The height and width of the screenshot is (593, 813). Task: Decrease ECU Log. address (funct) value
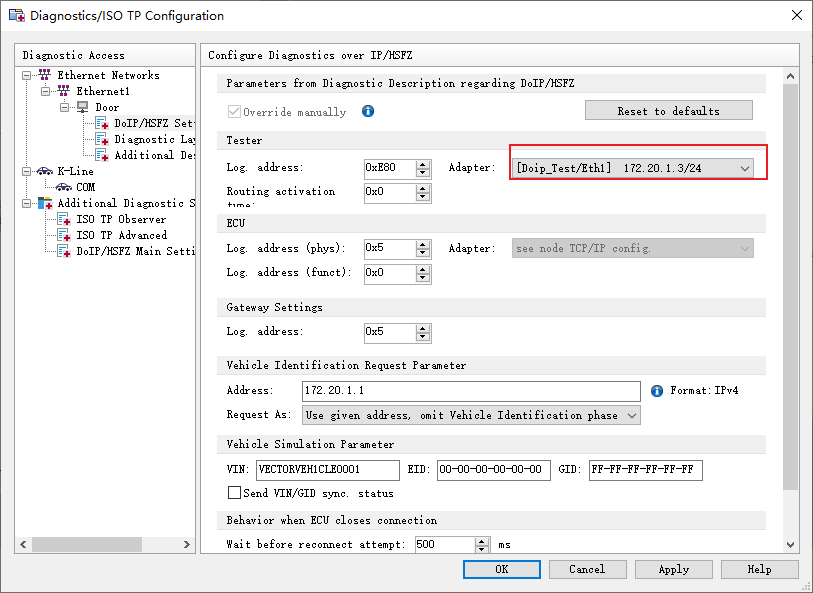coord(423,278)
